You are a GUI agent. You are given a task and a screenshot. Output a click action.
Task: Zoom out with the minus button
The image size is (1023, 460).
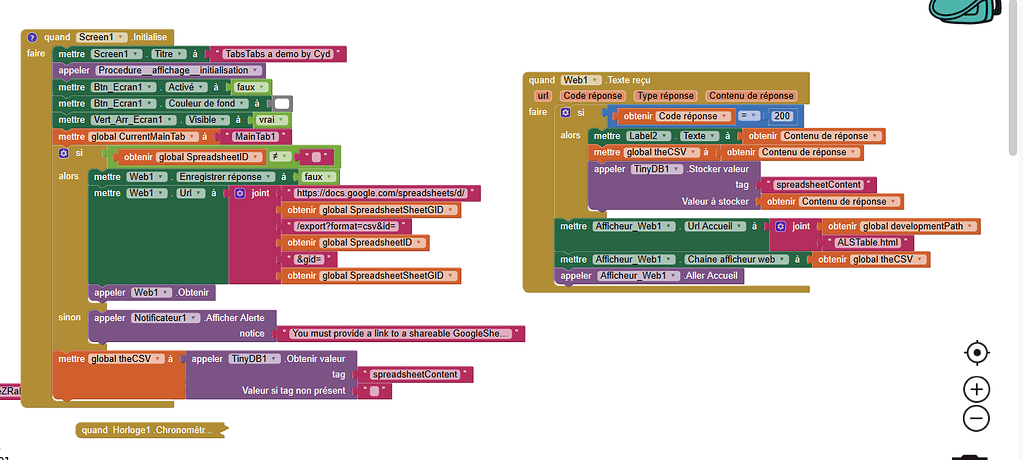pos(977,419)
